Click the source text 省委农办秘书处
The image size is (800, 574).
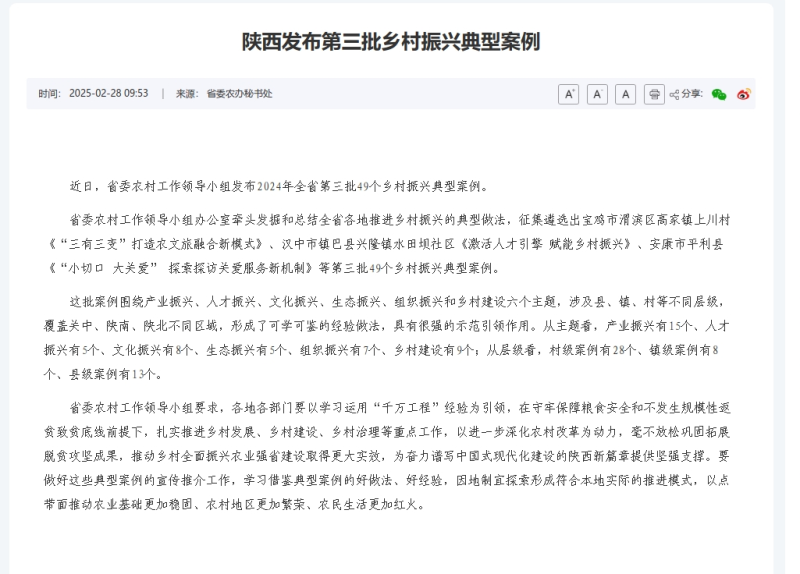(239, 94)
